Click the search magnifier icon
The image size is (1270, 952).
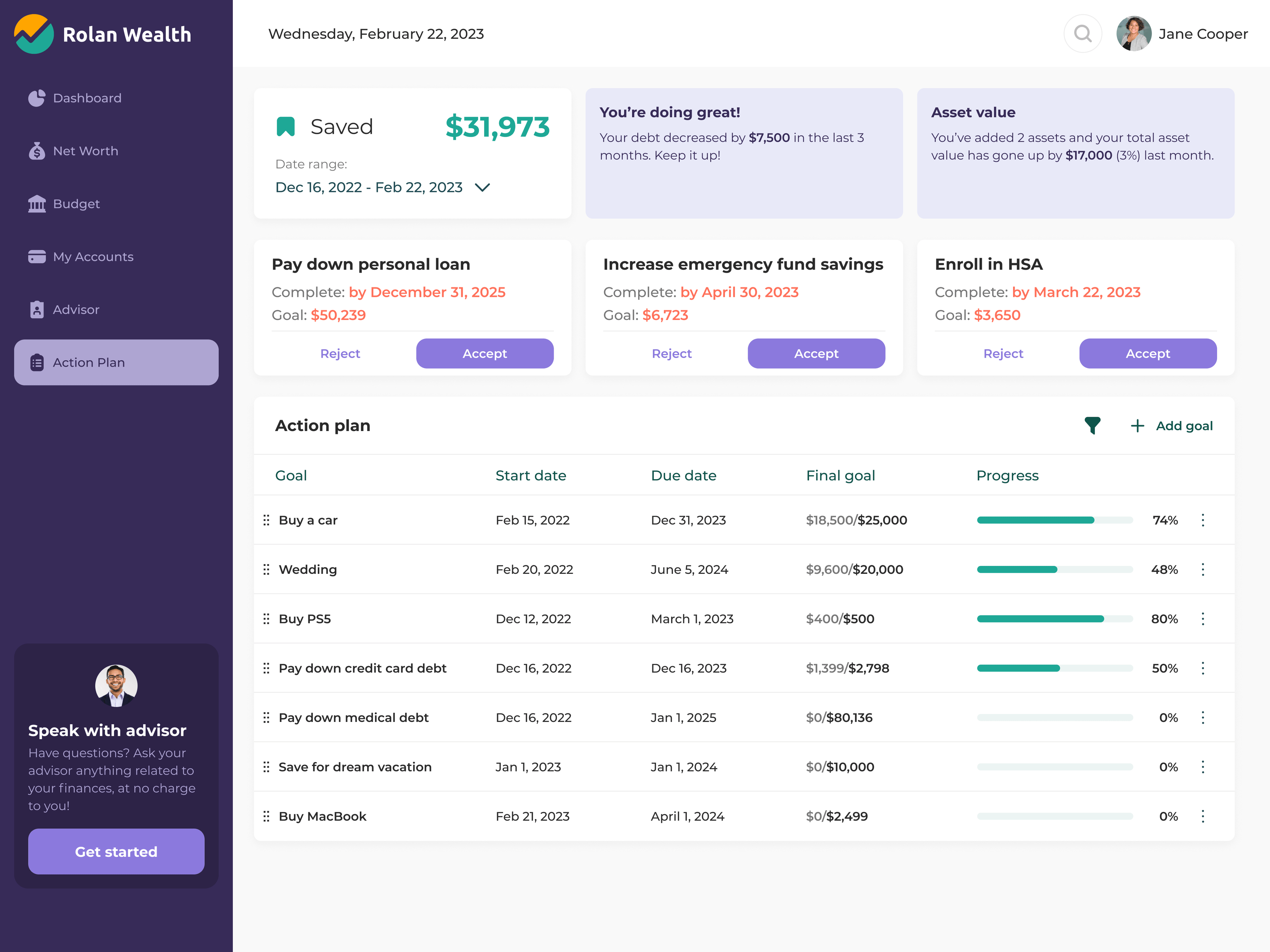[x=1082, y=34]
